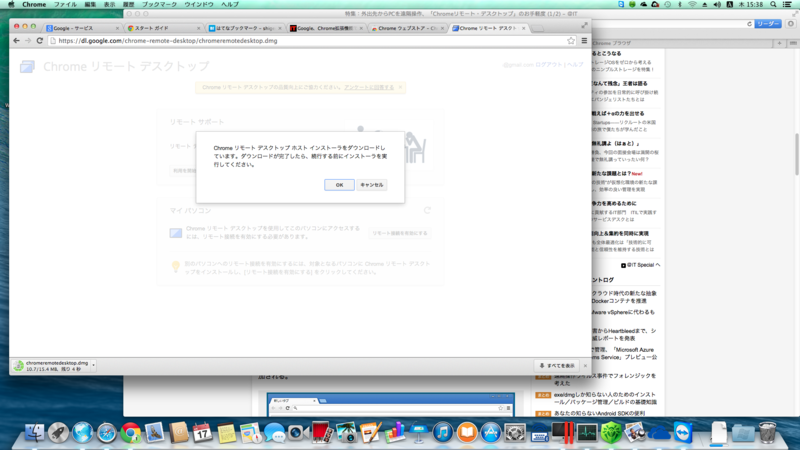The width and height of the screenshot is (800, 450).
Task: Click リーダー button in Safari window
Action: point(768,24)
